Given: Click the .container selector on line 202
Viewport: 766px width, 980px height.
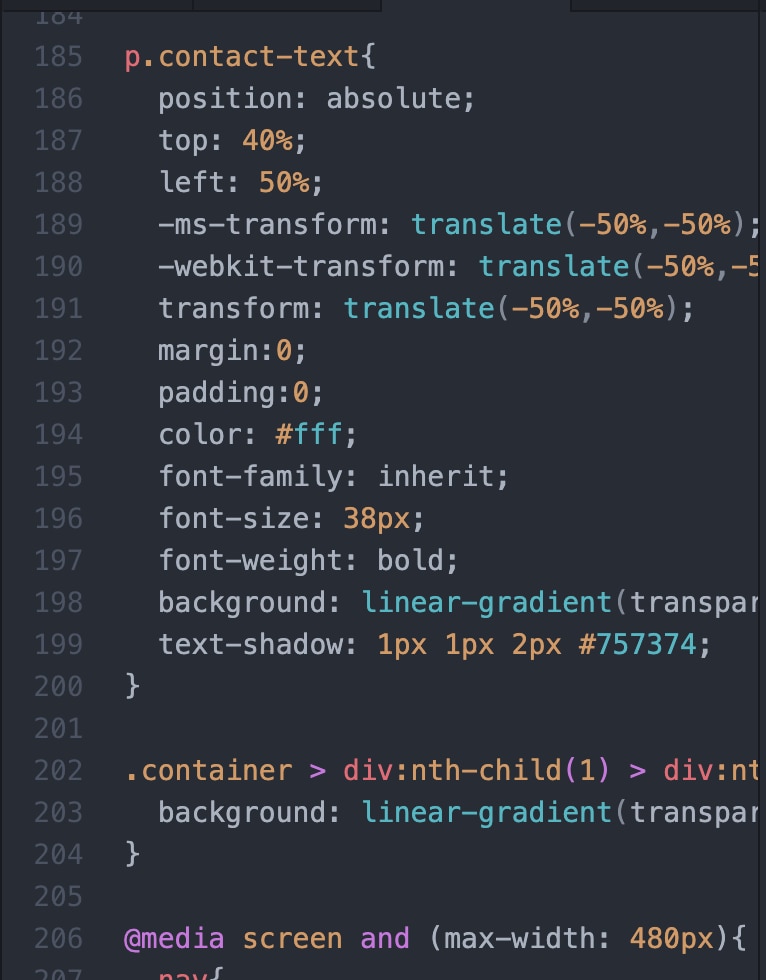Looking at the screenshot, I should (x=209, y=771).
